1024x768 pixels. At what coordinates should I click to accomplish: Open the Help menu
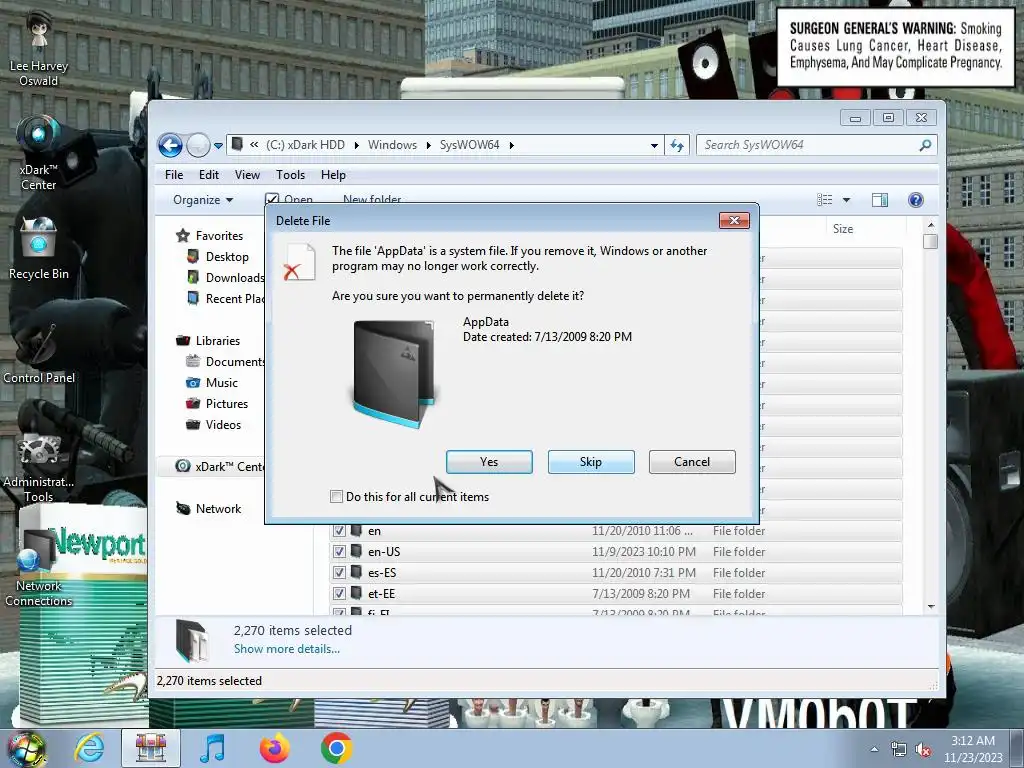click(x=333, y=175)
